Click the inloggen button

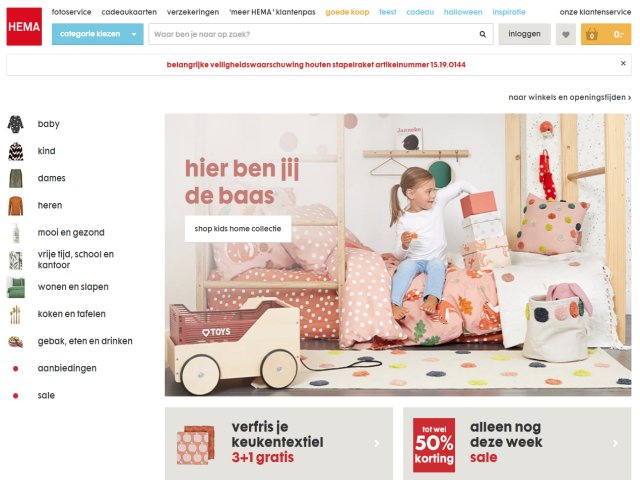coord(524,34)
